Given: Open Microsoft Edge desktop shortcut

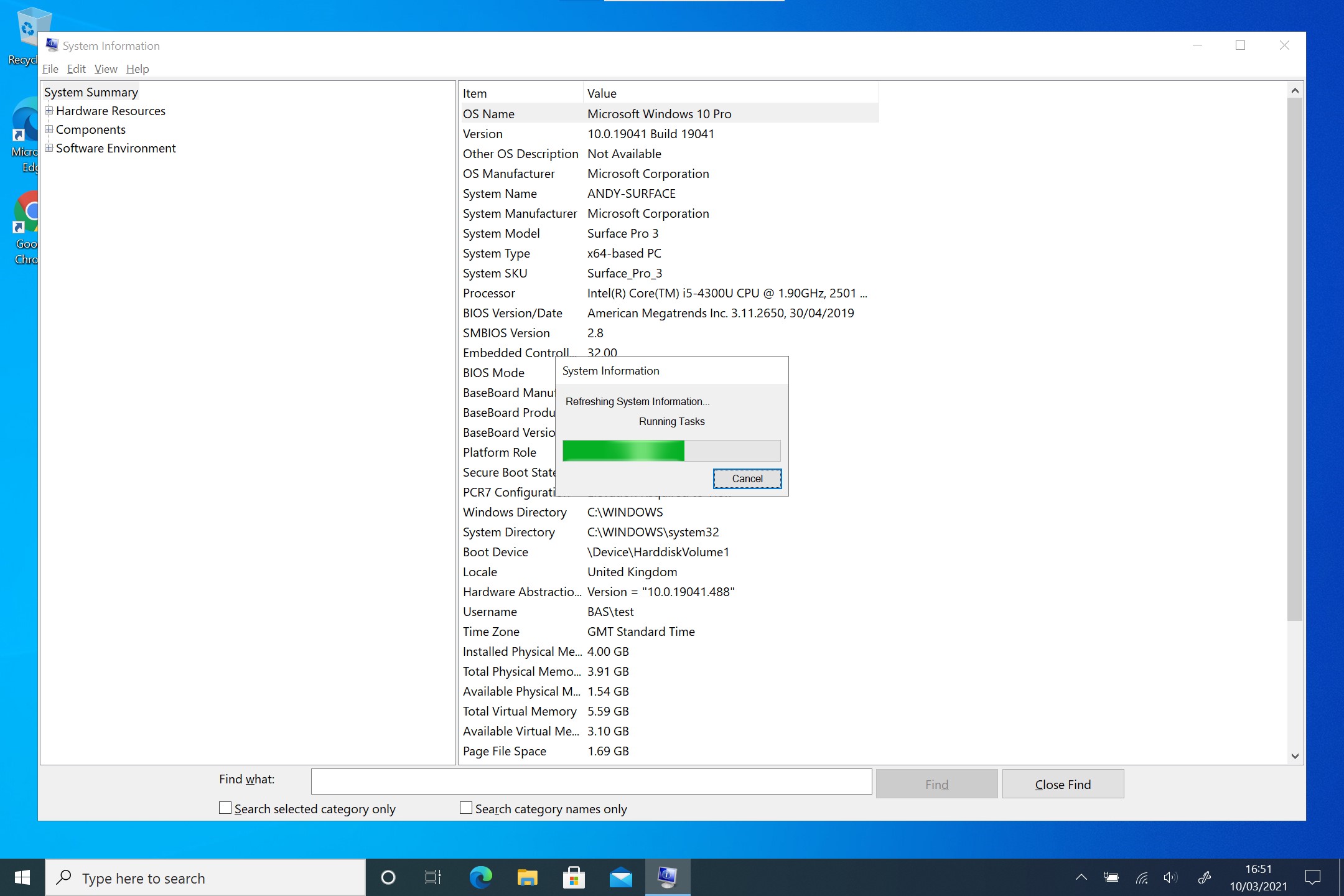Looking at the screenshot, I should [x=24, y=136].
